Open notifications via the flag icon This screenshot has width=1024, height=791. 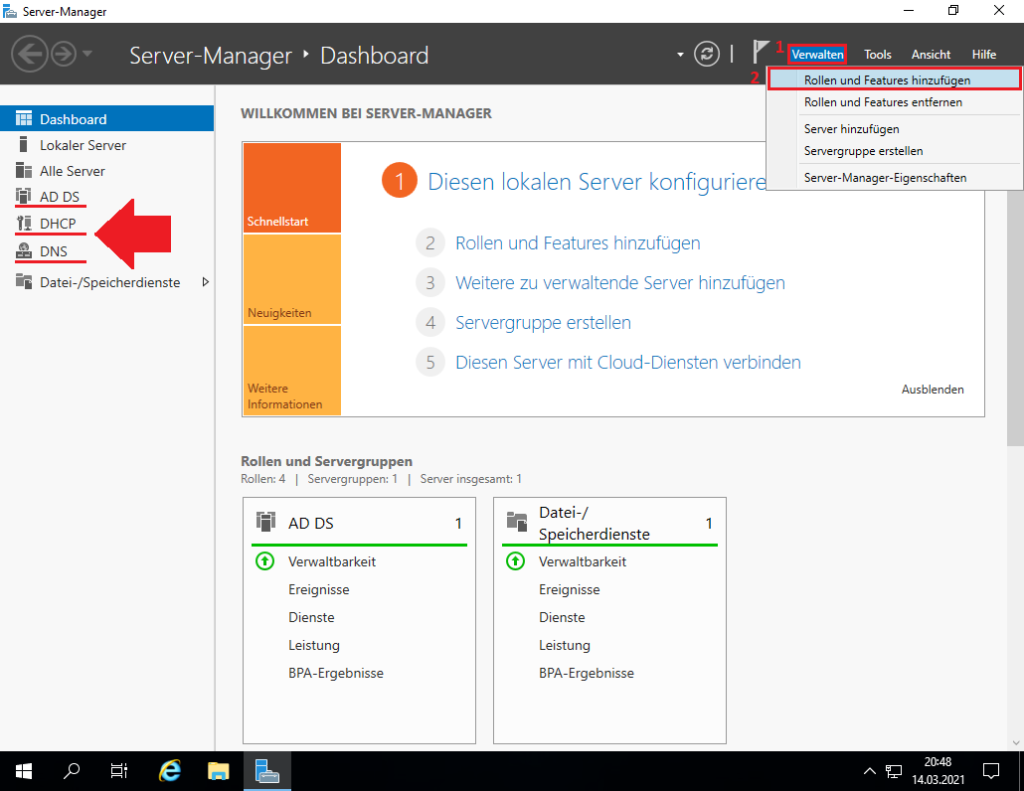tap(761, 53)
